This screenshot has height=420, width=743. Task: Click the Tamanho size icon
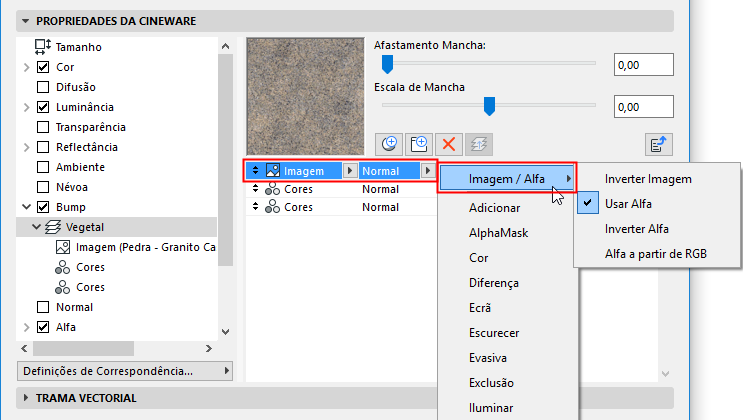click(x=43, y=47)
